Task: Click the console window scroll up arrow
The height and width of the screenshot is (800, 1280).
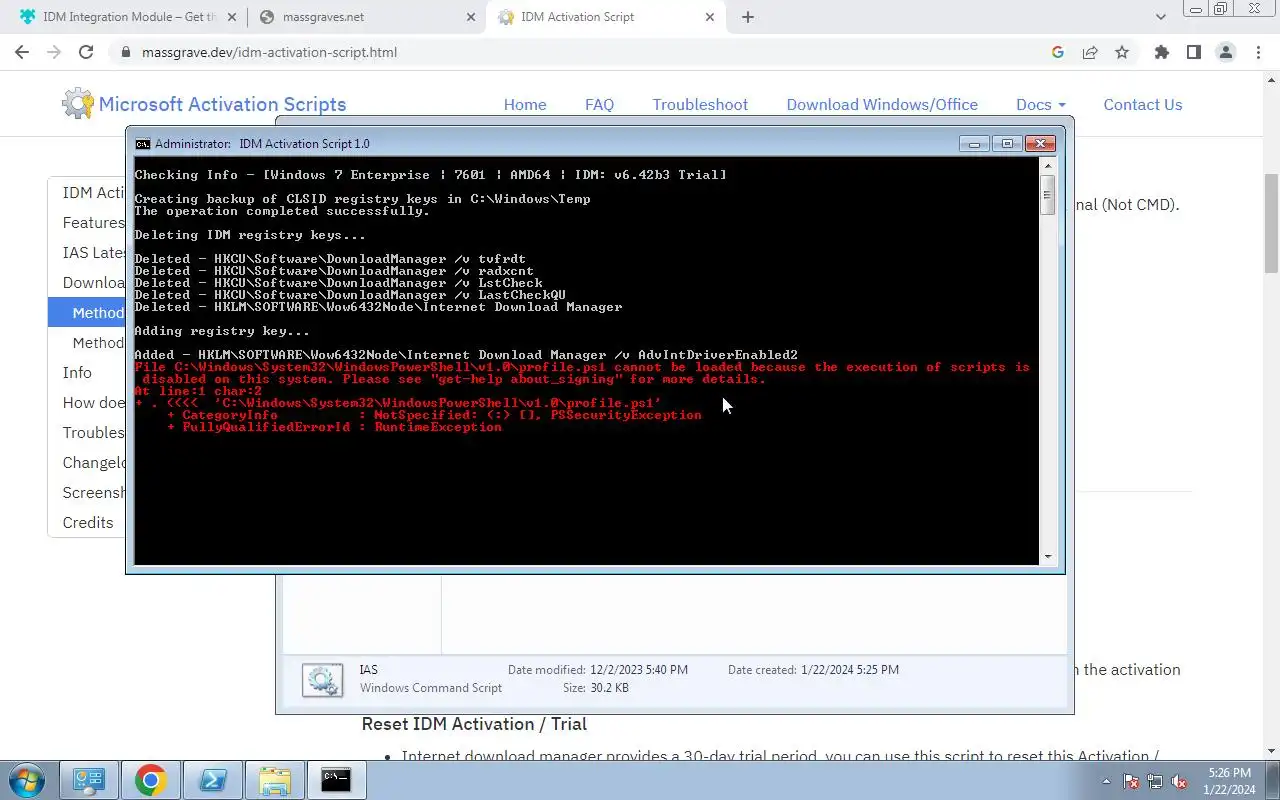Action: click(1048, 167)
